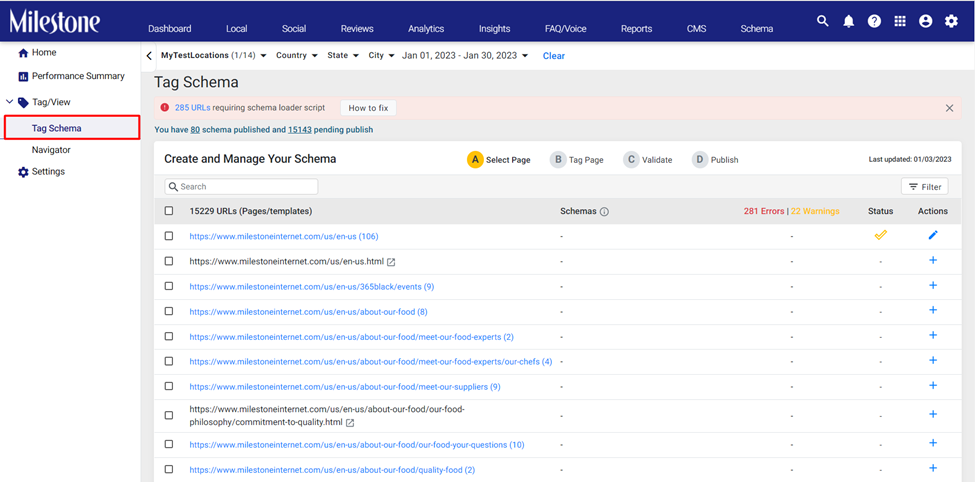Open the settings gear in top bar
The height and width of the screenshot is (482, 975).
pyautogui.click(x=951, y=21)
